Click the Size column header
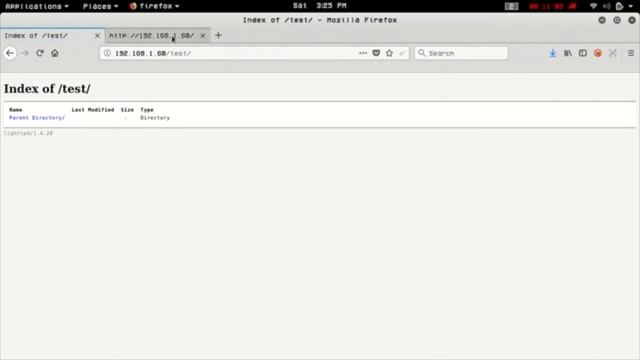The image size is (640, 360). coord(127,110)
